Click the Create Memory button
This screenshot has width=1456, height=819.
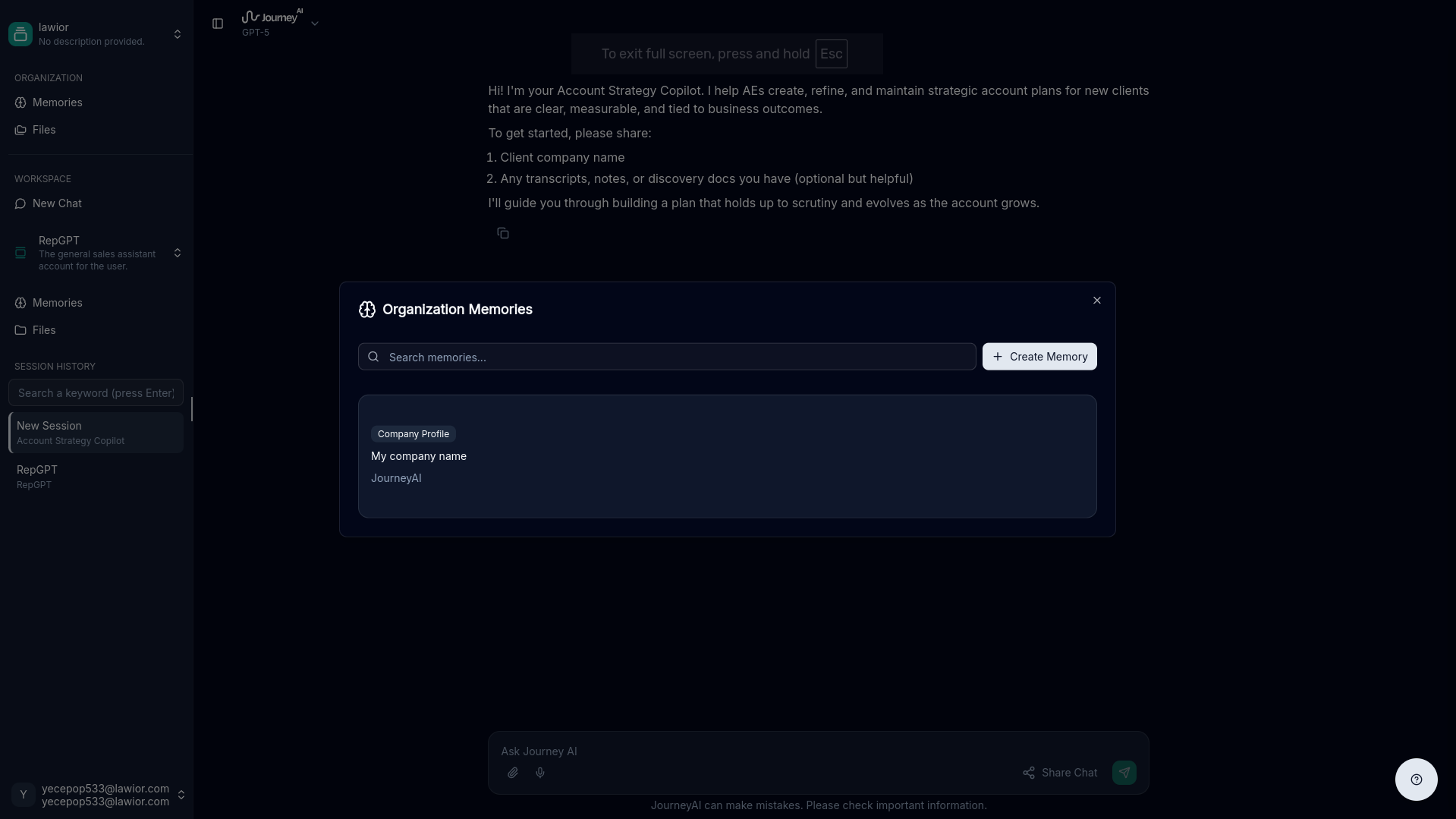[x=1039, y=357]
